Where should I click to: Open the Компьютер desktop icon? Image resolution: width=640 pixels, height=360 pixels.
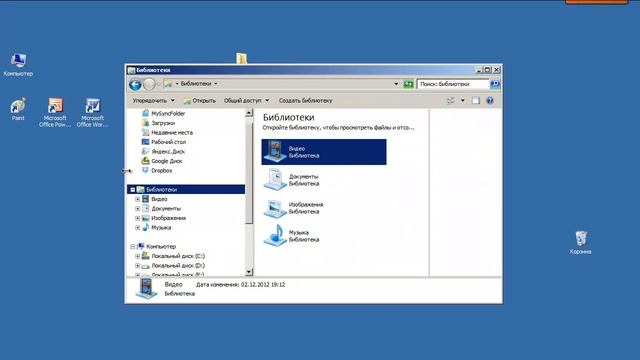[18, 64]
